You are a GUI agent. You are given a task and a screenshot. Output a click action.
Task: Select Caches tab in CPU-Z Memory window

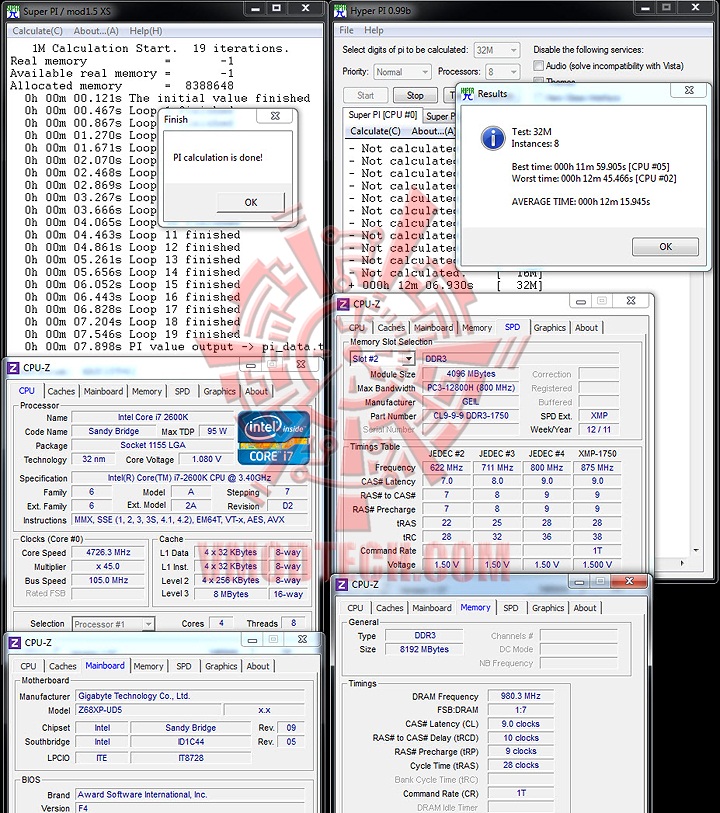click(x=389, y=608)
